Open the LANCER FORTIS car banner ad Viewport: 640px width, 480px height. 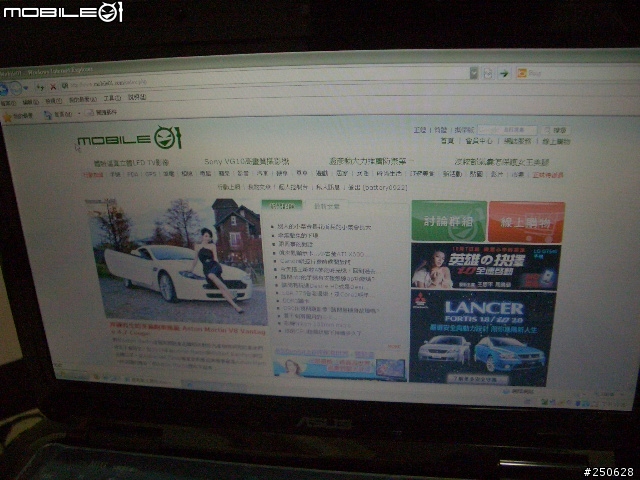(482, 338)
